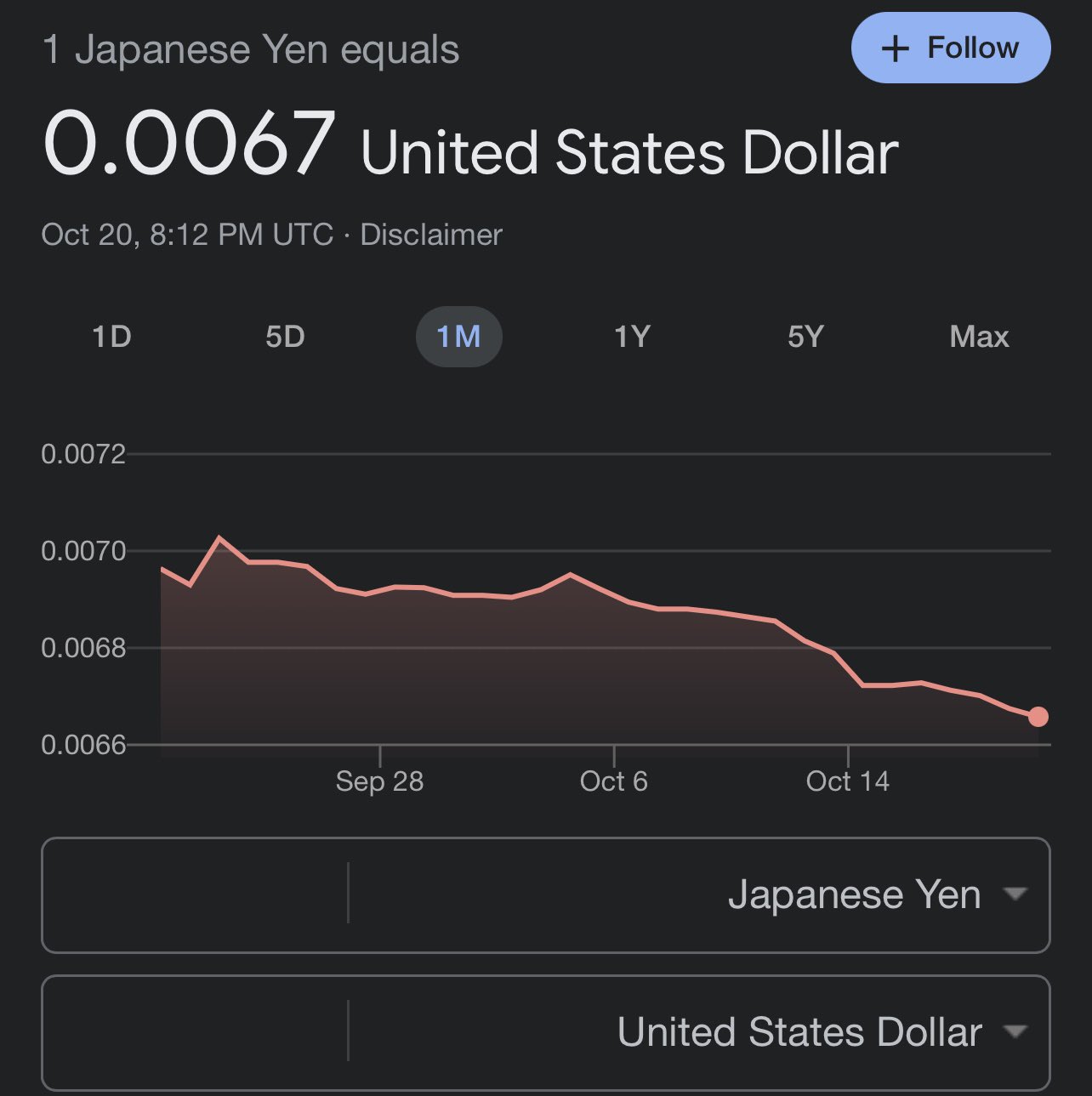
Task: Click the Japanese Yen dropdown arrow
Action: tap(1015, 894)
